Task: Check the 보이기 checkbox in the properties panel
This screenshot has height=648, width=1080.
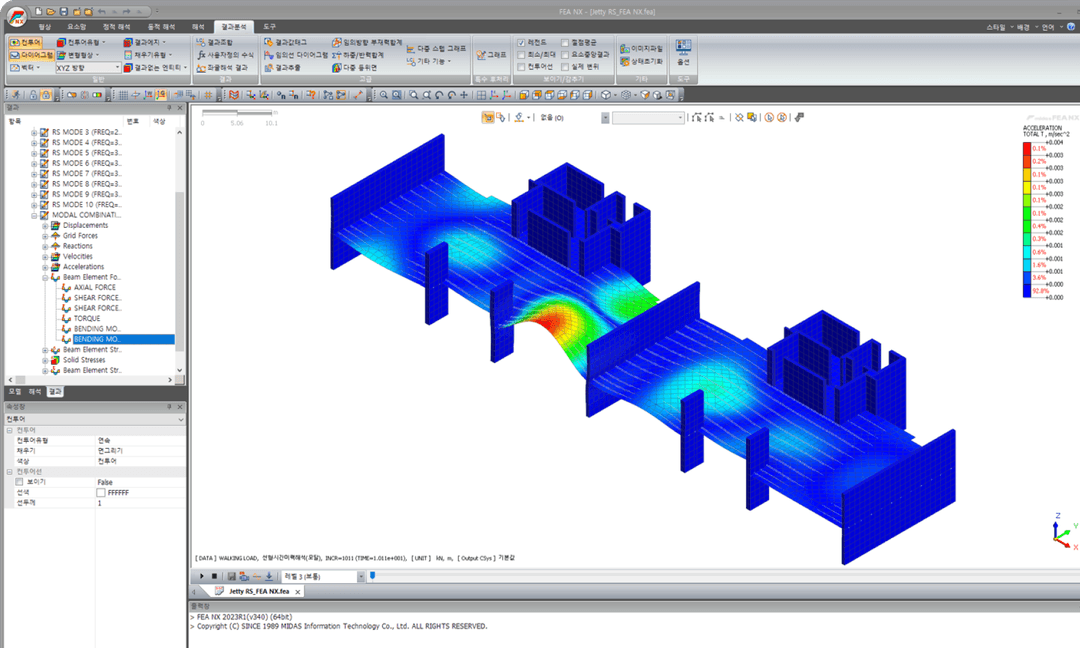Action: click(x=19, y=482)
